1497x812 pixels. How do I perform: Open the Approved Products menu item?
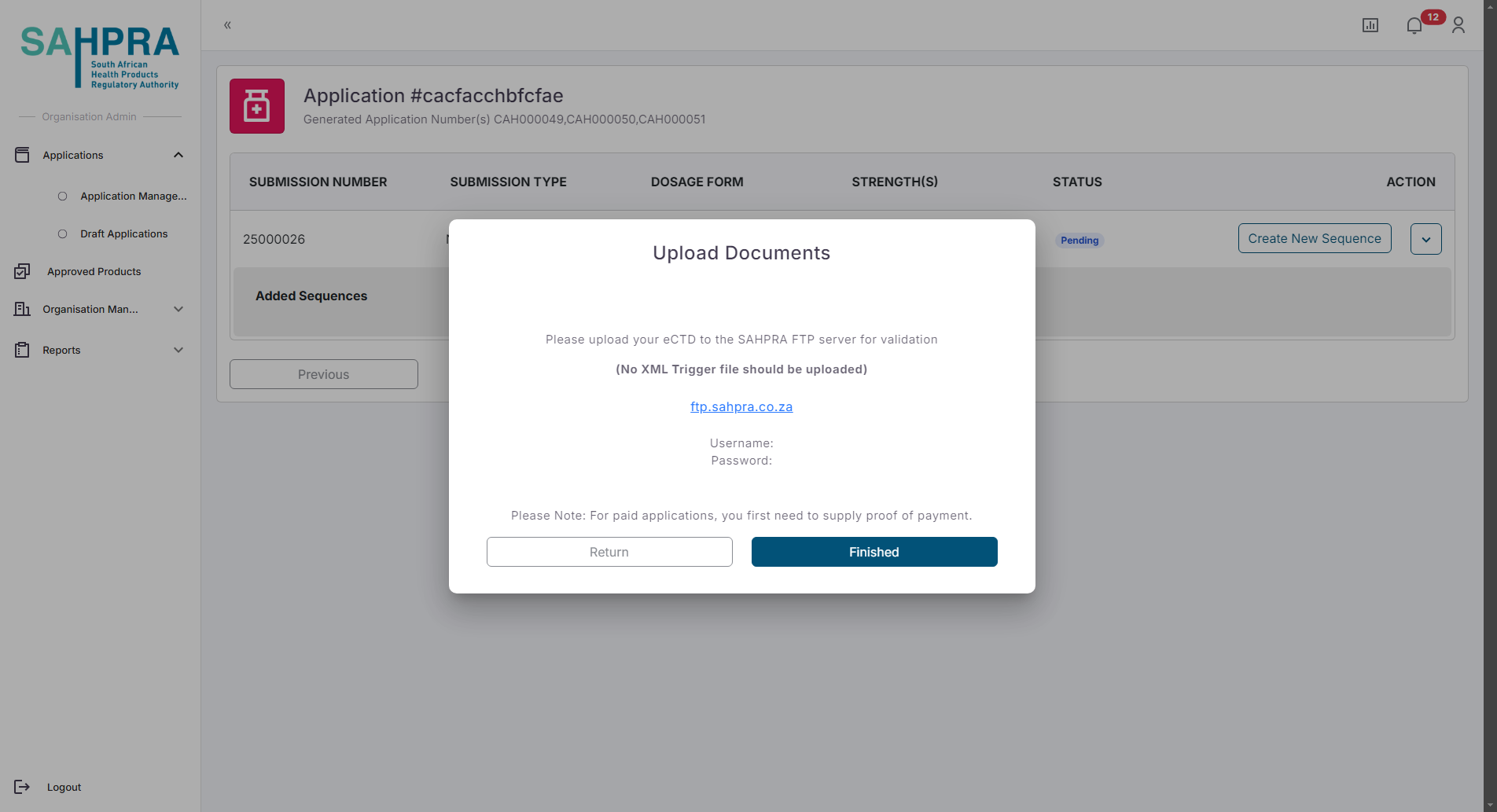click(x=94, y=272)
